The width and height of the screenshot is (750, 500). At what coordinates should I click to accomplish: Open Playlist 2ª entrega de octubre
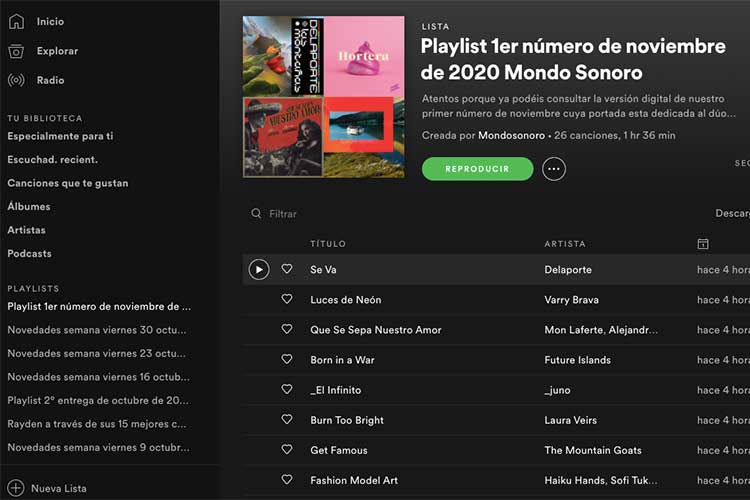click(98, 400)
